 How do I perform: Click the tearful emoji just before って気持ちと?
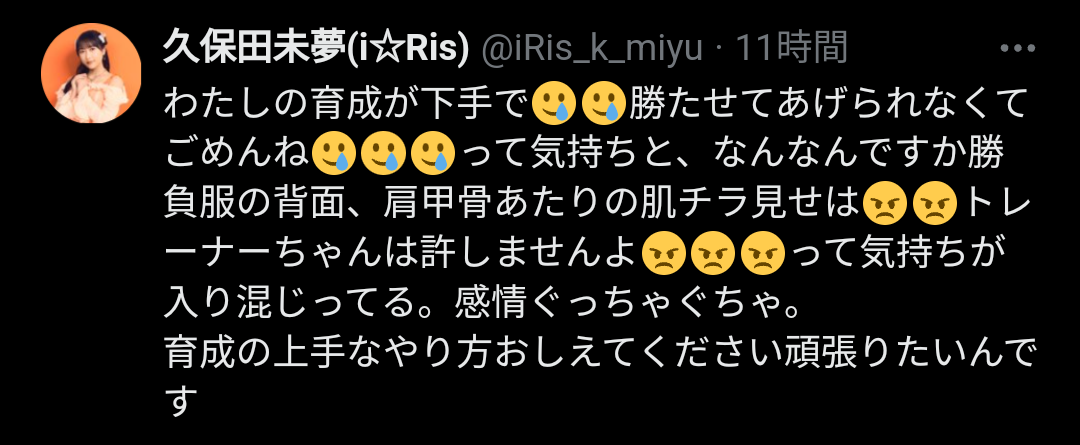coord(433,153)
